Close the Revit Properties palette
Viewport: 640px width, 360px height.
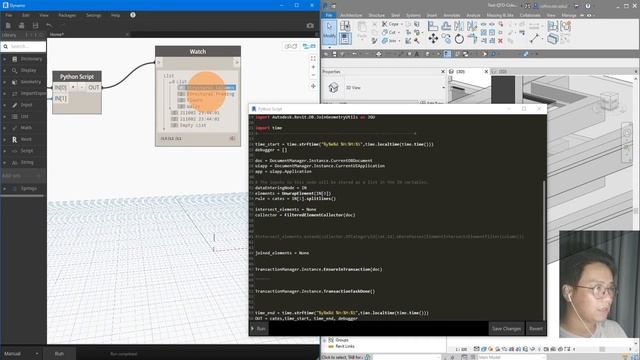pyautogui.click(x=443, y=71)
